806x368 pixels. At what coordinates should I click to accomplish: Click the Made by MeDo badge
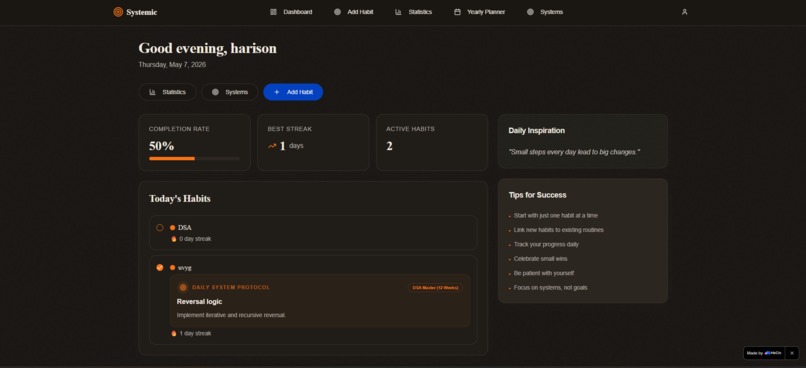pyautogui.click(x=764, y=353)
